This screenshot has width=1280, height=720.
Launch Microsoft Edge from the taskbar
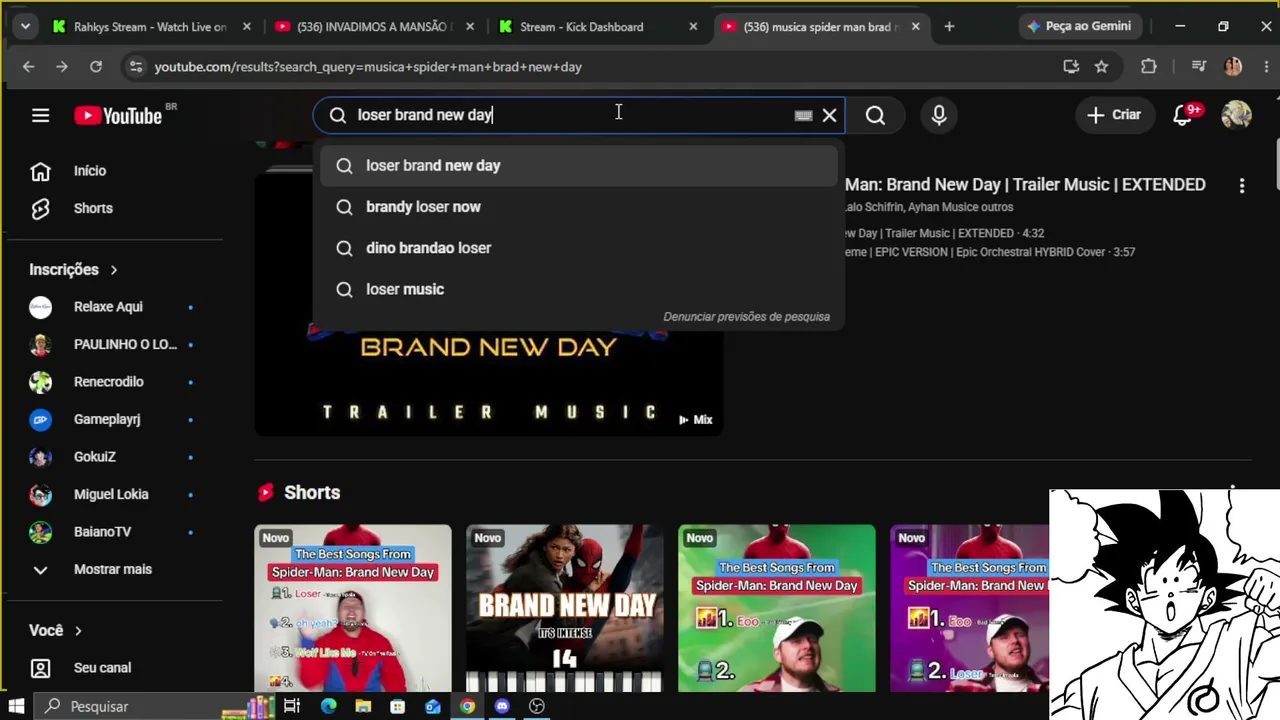pyautogui.click(x=329, y=706)
